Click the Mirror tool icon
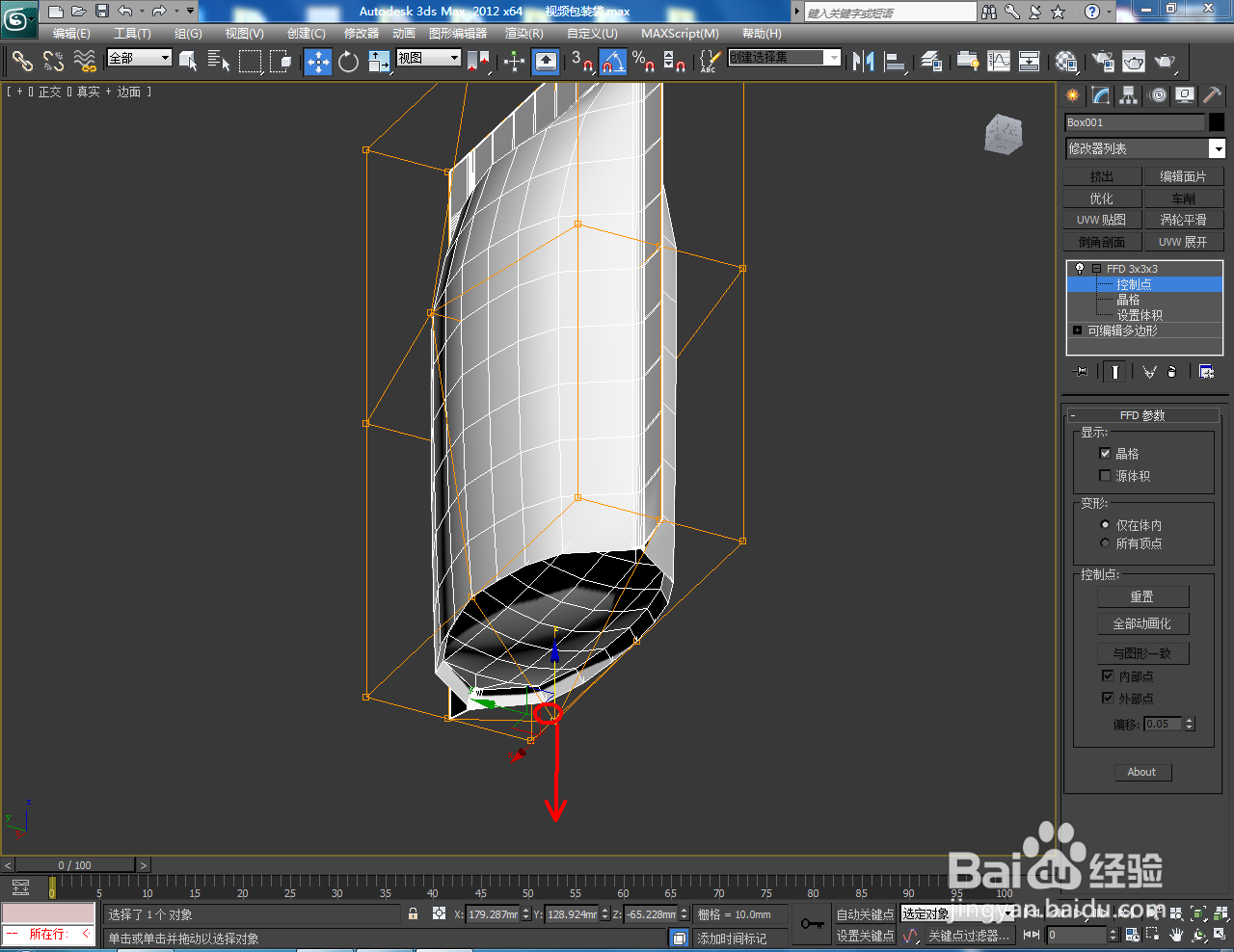 click(864, 62)
